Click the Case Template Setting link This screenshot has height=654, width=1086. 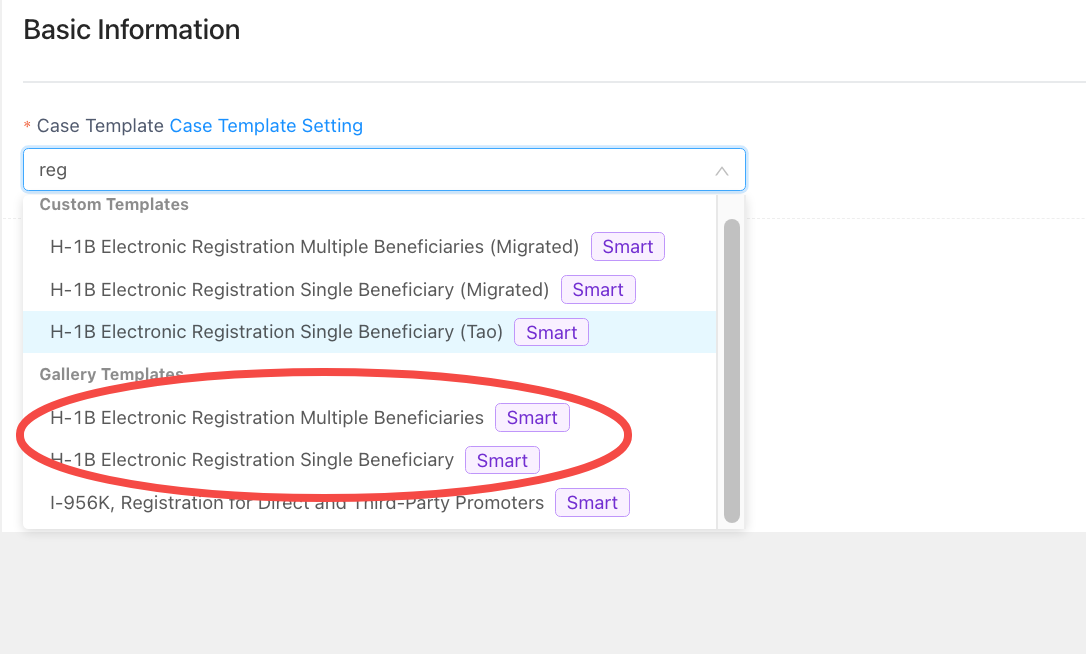pyautogui.click(x=266, y=126)
